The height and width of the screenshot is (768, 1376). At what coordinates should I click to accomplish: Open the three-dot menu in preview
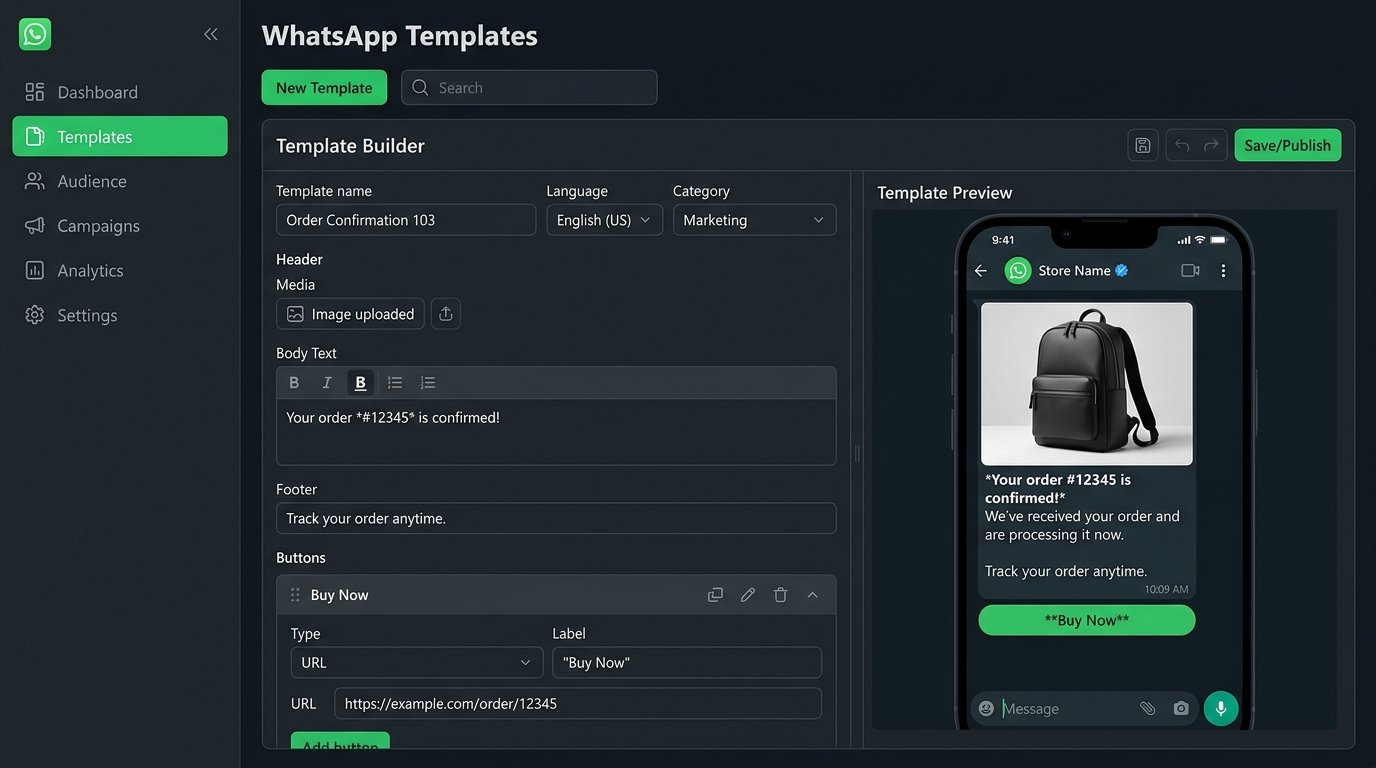pos(1224,271)
